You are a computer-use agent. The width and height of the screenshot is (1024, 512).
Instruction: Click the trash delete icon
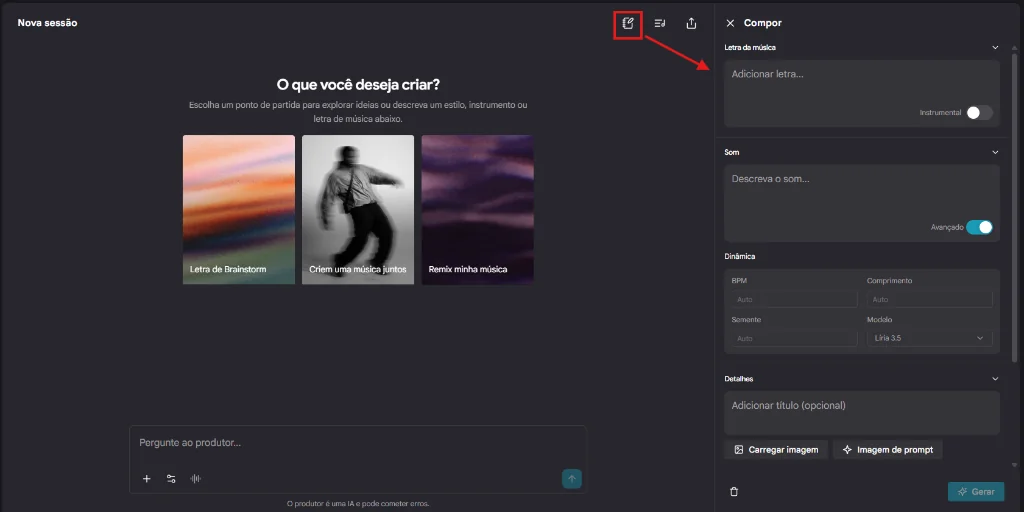[734, 492]
